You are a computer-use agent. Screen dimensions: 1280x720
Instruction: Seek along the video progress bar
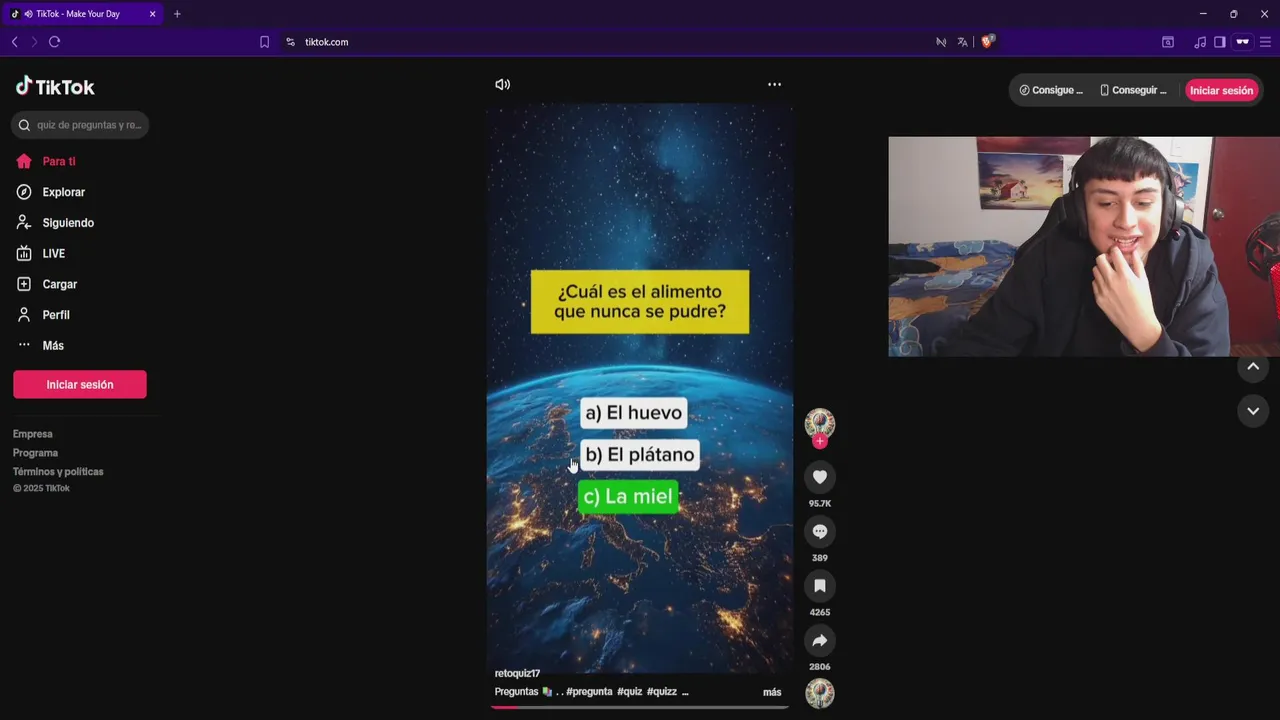point(640,707)
